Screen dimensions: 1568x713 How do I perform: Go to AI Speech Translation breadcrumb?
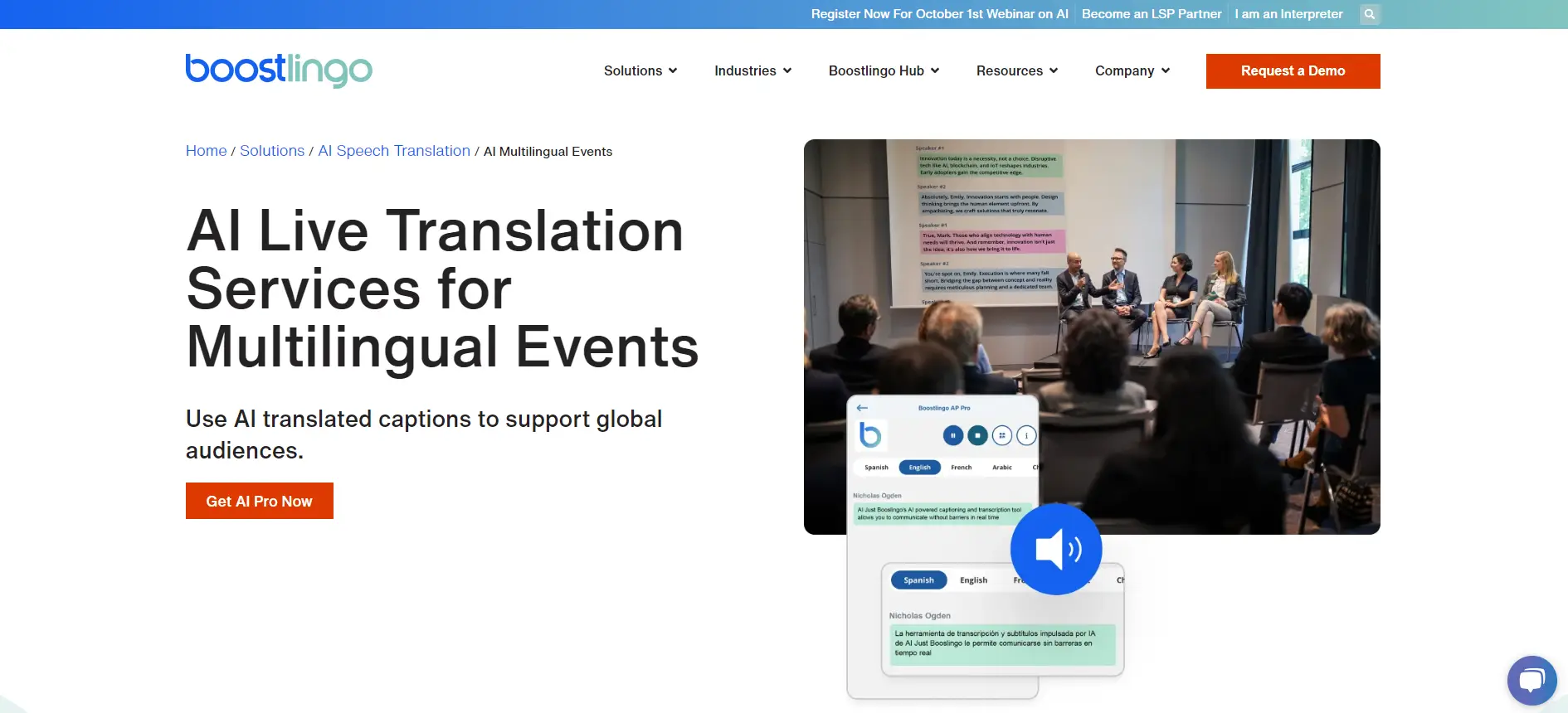(394, 151)
